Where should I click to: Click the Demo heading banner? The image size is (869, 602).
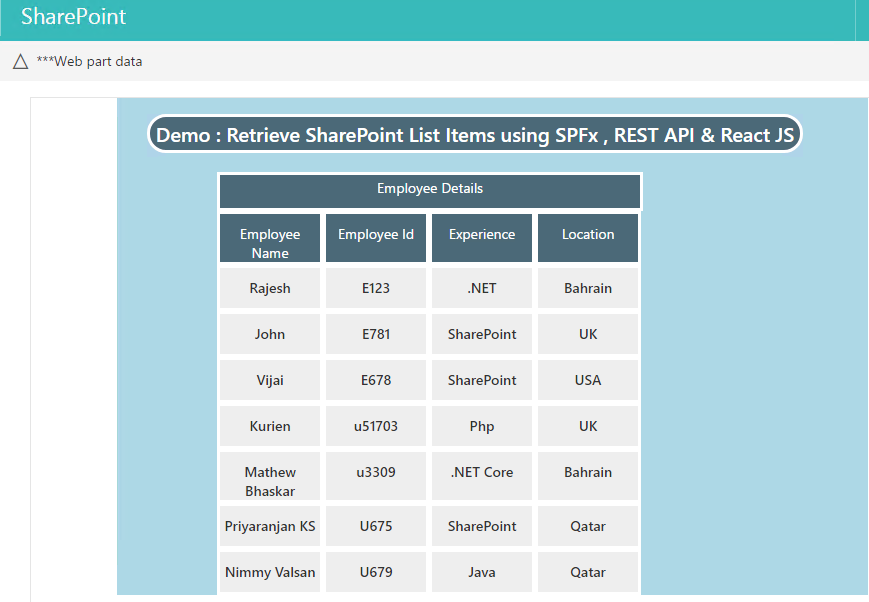[x=475, y=135]
